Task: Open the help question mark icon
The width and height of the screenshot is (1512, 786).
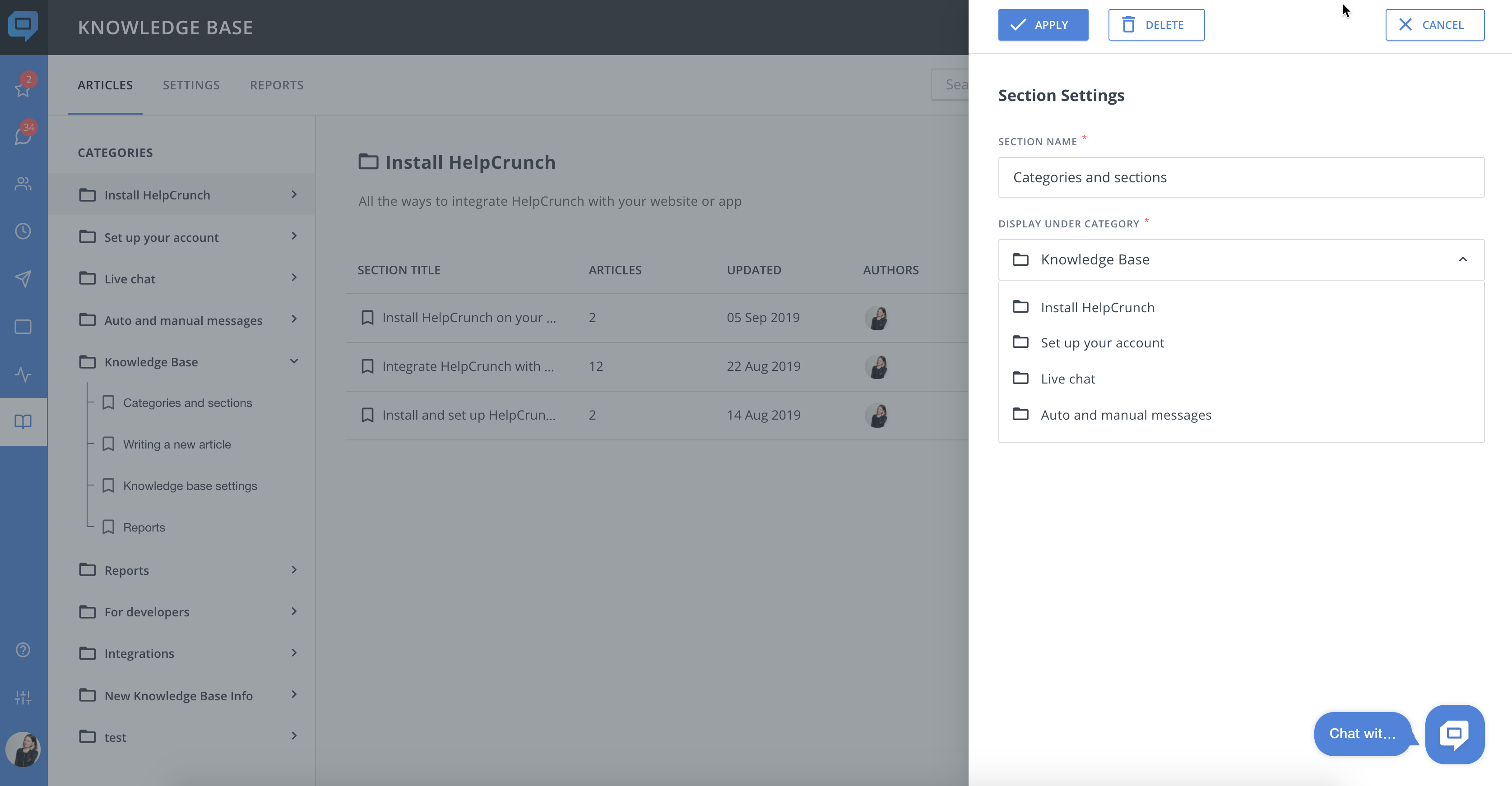Action: click(x=23, y=650)
